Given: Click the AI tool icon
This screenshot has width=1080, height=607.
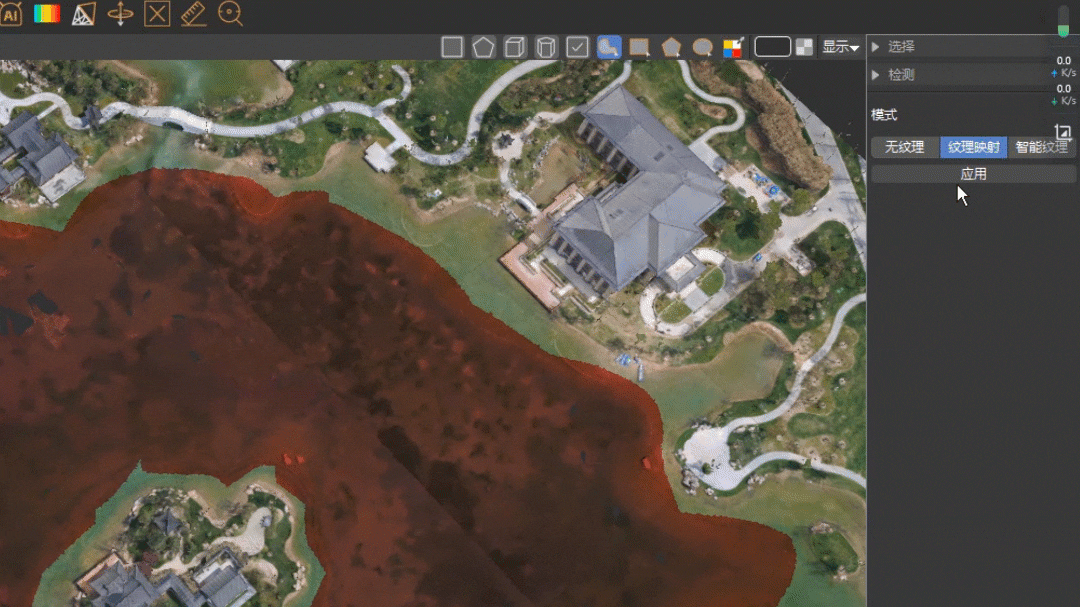Looking at the screenshot, I should coord(10,14).
